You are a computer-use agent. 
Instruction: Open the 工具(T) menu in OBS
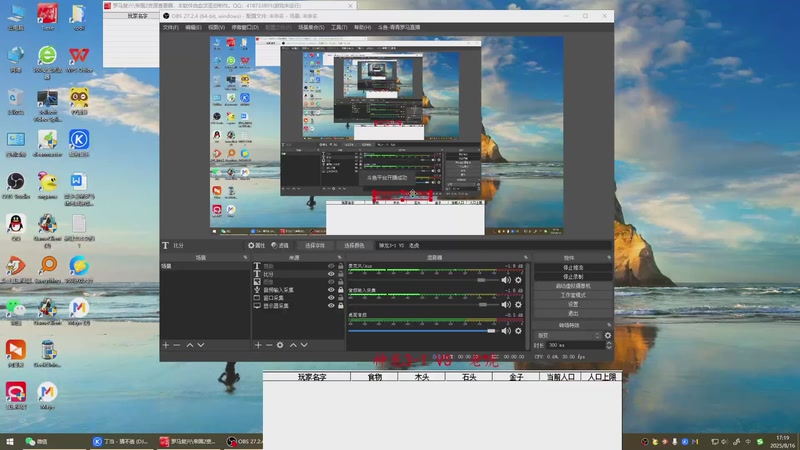(339, 28)
